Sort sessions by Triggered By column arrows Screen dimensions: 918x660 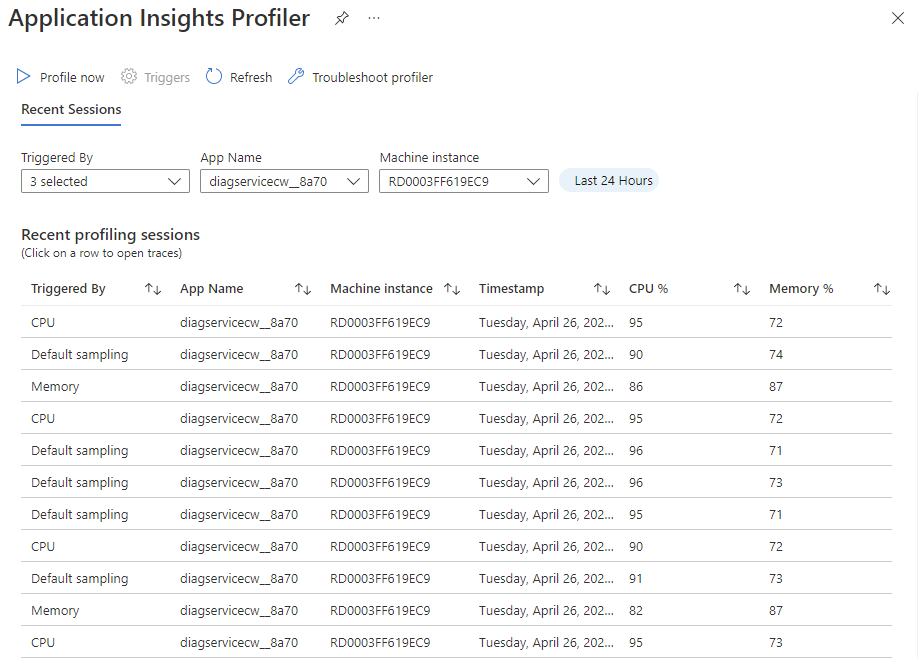click(x=153, y=289)
